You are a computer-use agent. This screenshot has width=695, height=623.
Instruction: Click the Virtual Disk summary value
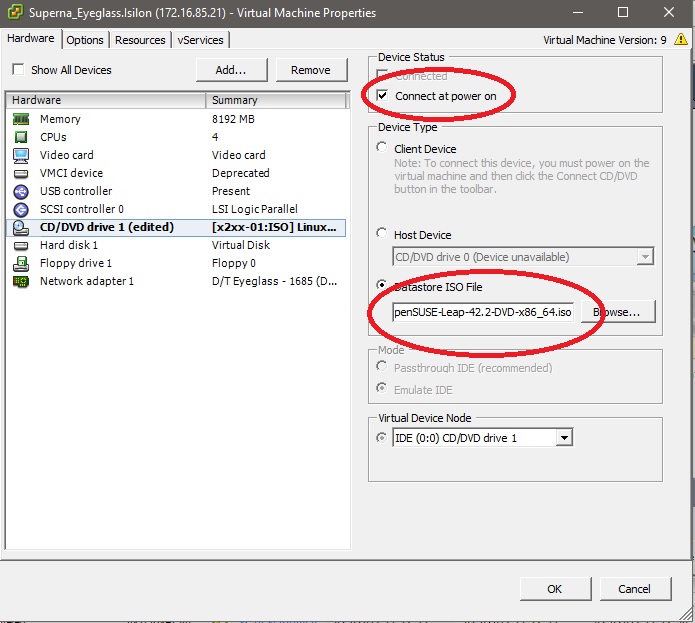(x=241, y=245)
